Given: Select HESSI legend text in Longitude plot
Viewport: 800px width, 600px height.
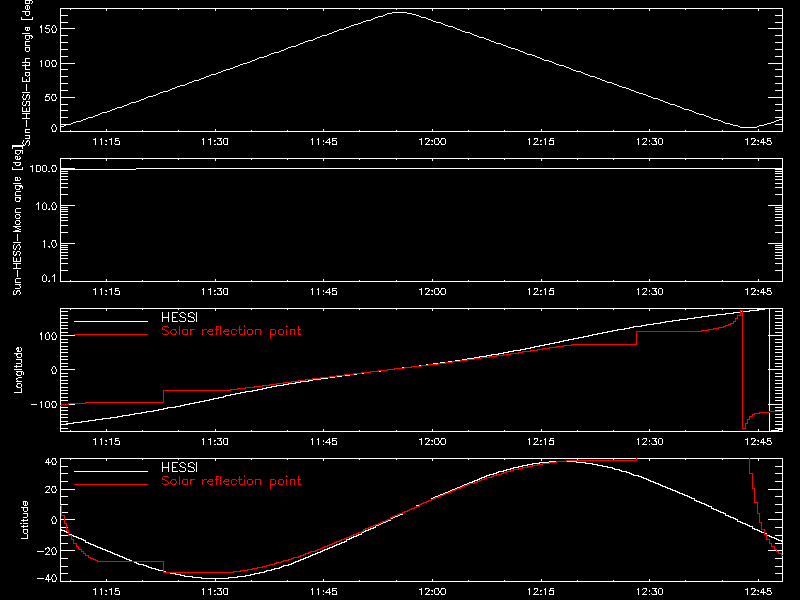Looking at the screenshot, I should click(179, 317).
